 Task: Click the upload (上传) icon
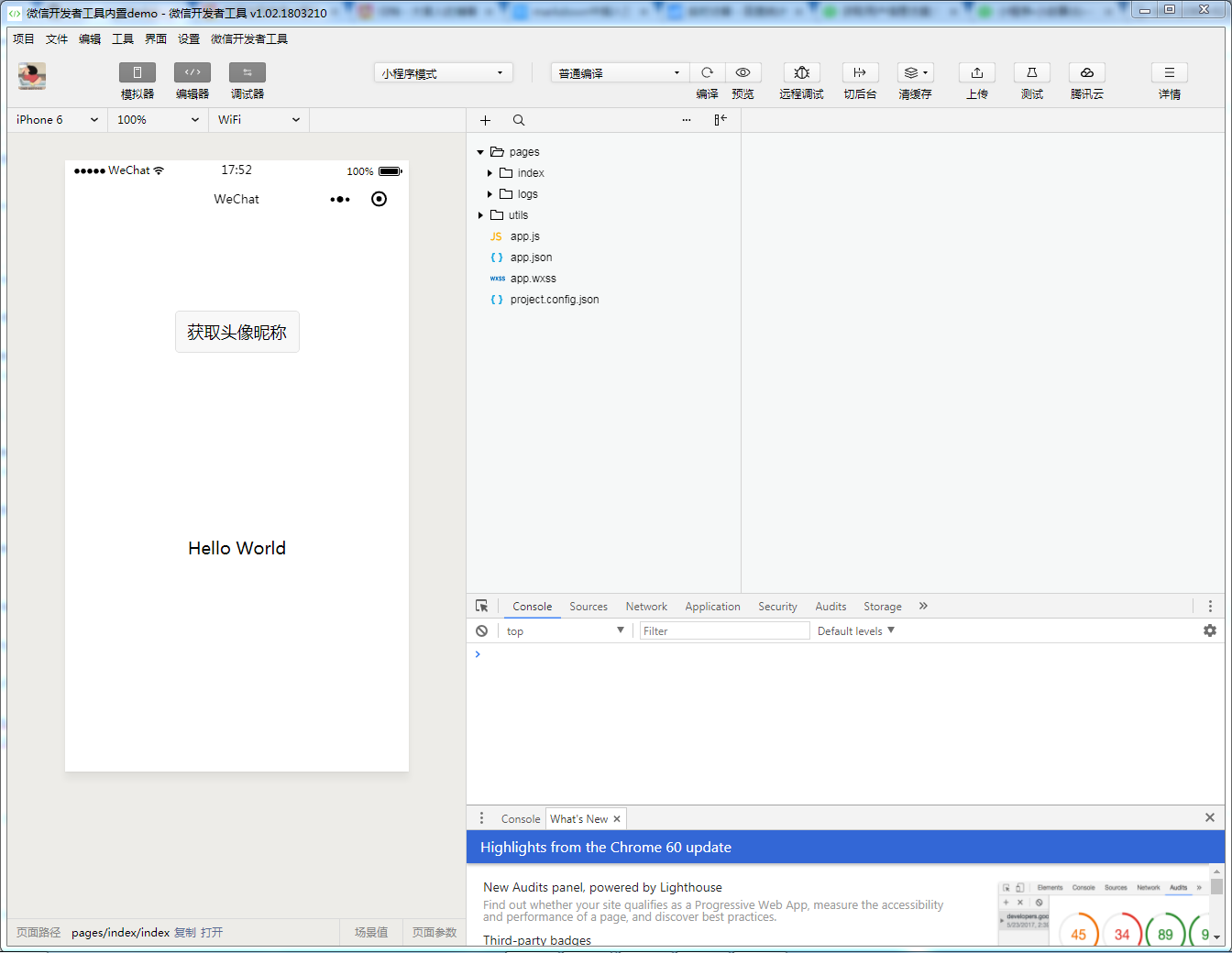977,72
